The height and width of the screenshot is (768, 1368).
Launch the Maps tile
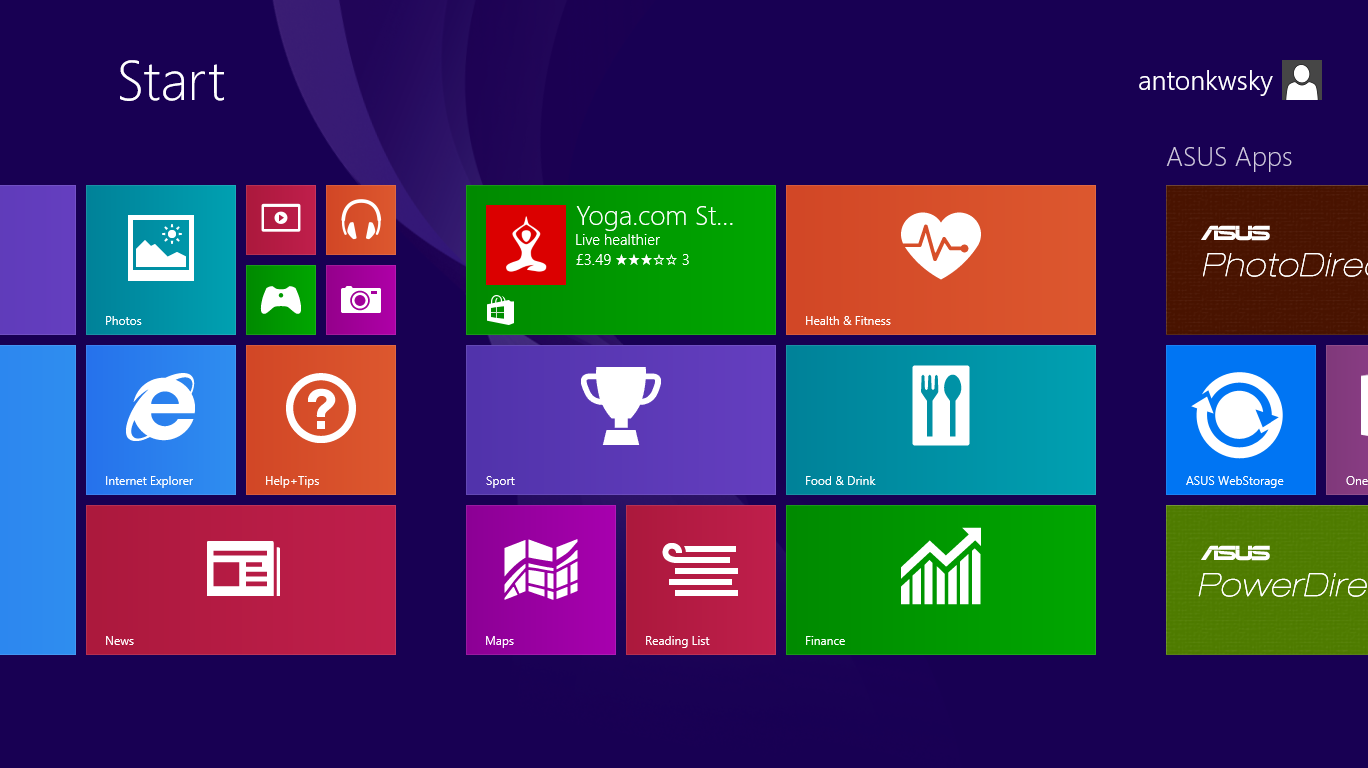(541, 580)
